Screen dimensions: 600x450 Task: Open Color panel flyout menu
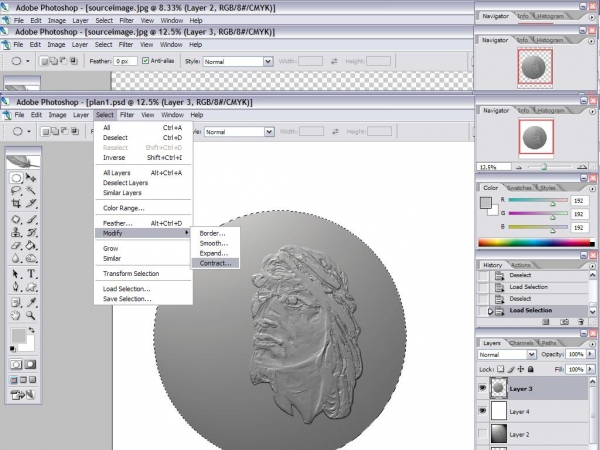pos(592,188)
